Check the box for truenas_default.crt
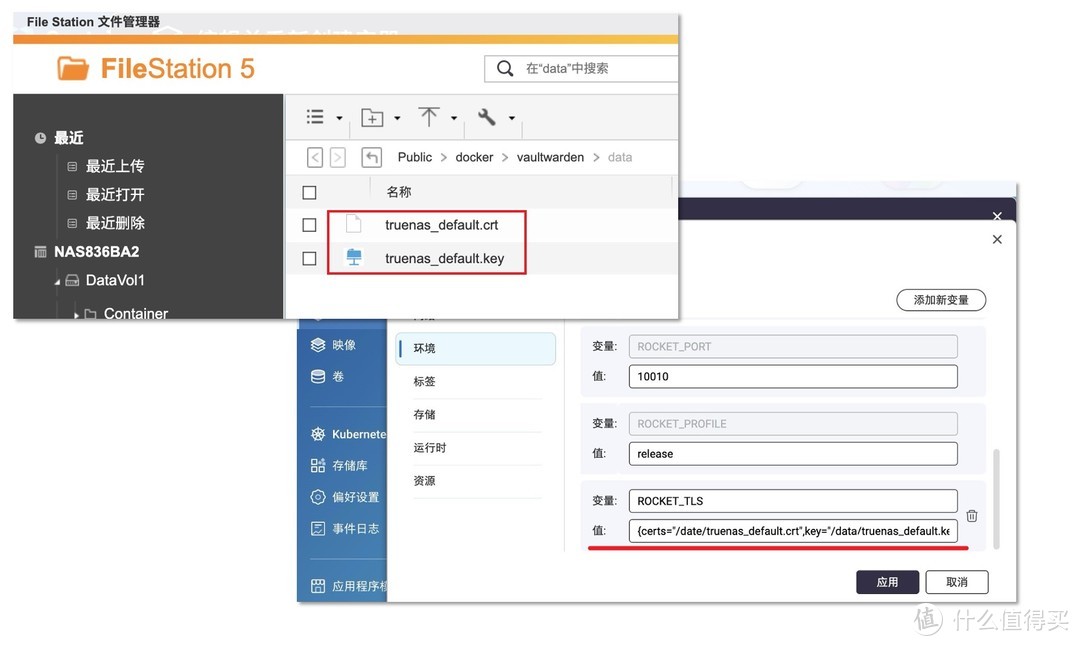Screen dimensions: 1080x646 click(x=309, y=225)
